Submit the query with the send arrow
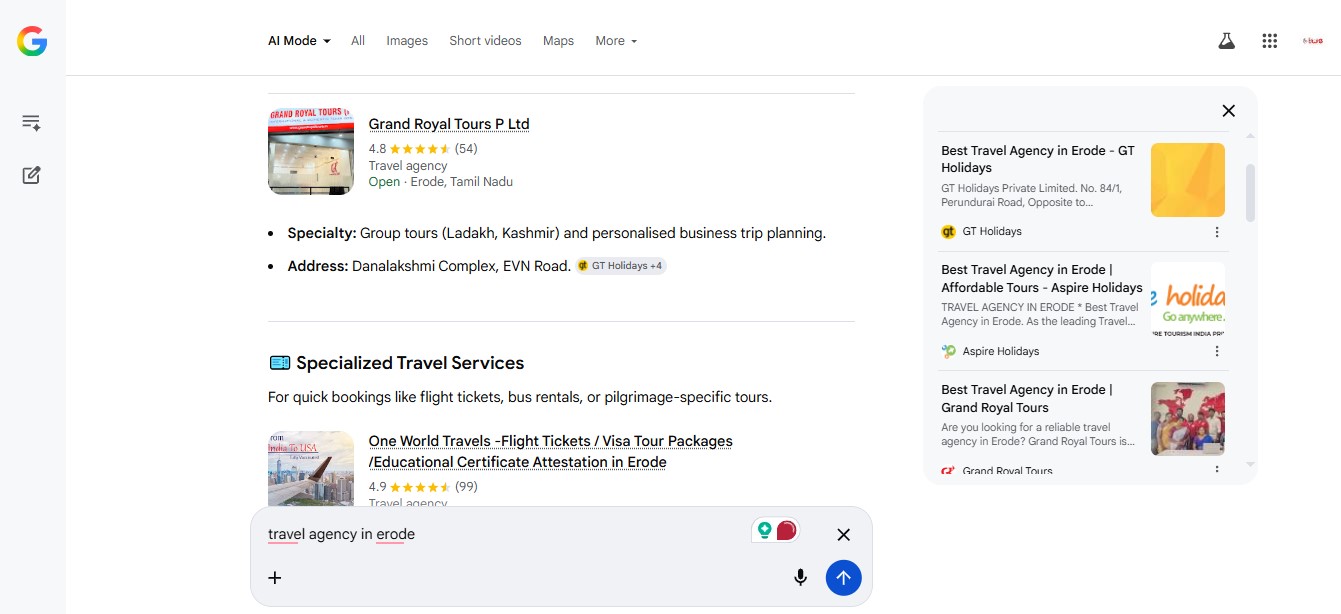 tap(843, 577)
